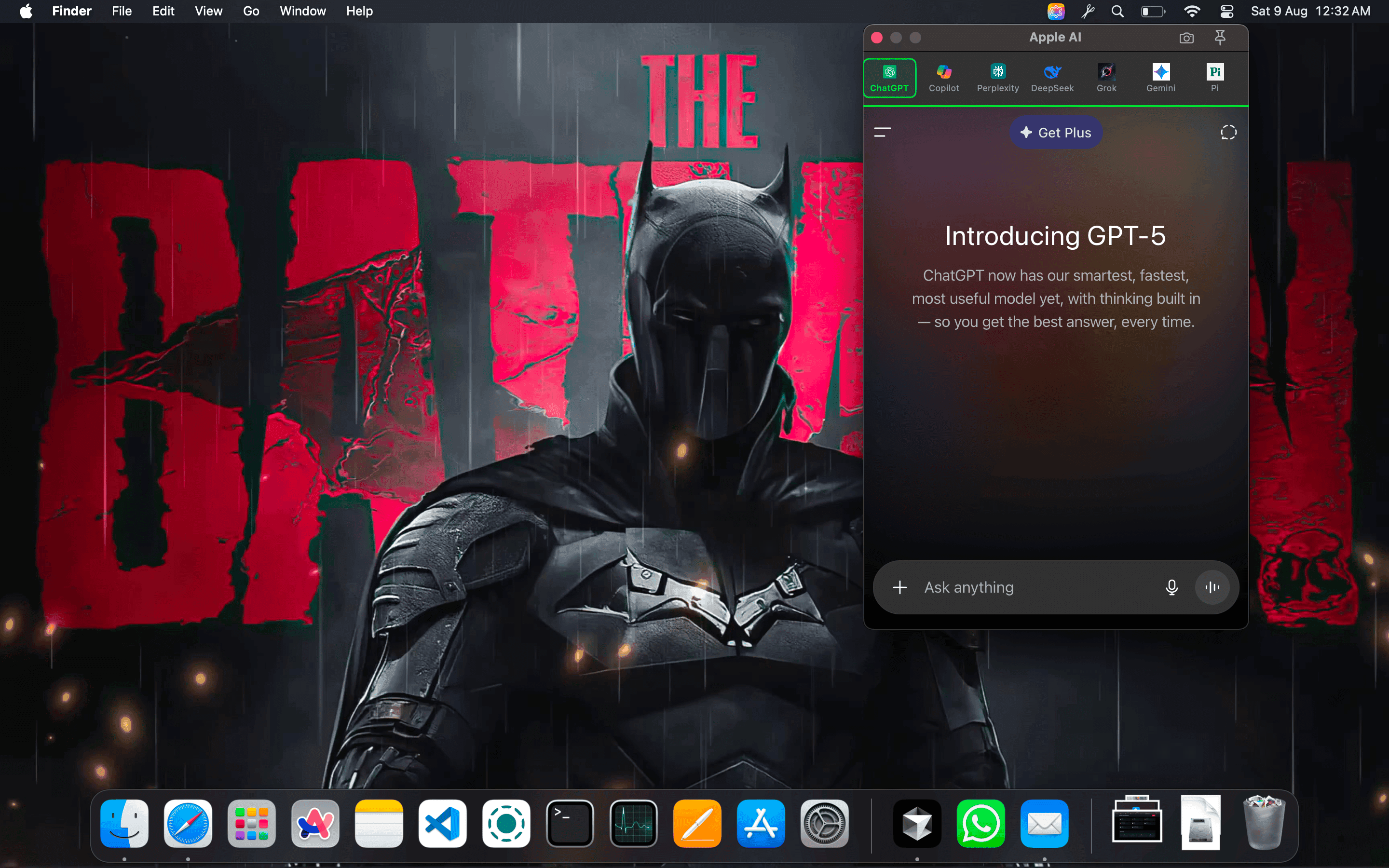1389x868 pixels.
Task: Select the DeepSeek assistant
Action: coord(1052,78)
